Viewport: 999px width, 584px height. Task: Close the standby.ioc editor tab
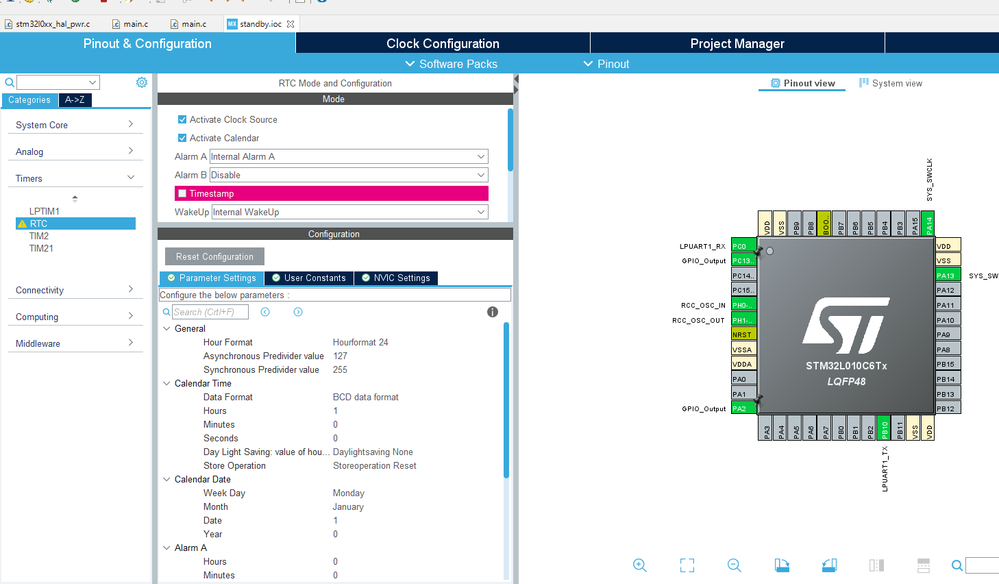click(291, 24)
